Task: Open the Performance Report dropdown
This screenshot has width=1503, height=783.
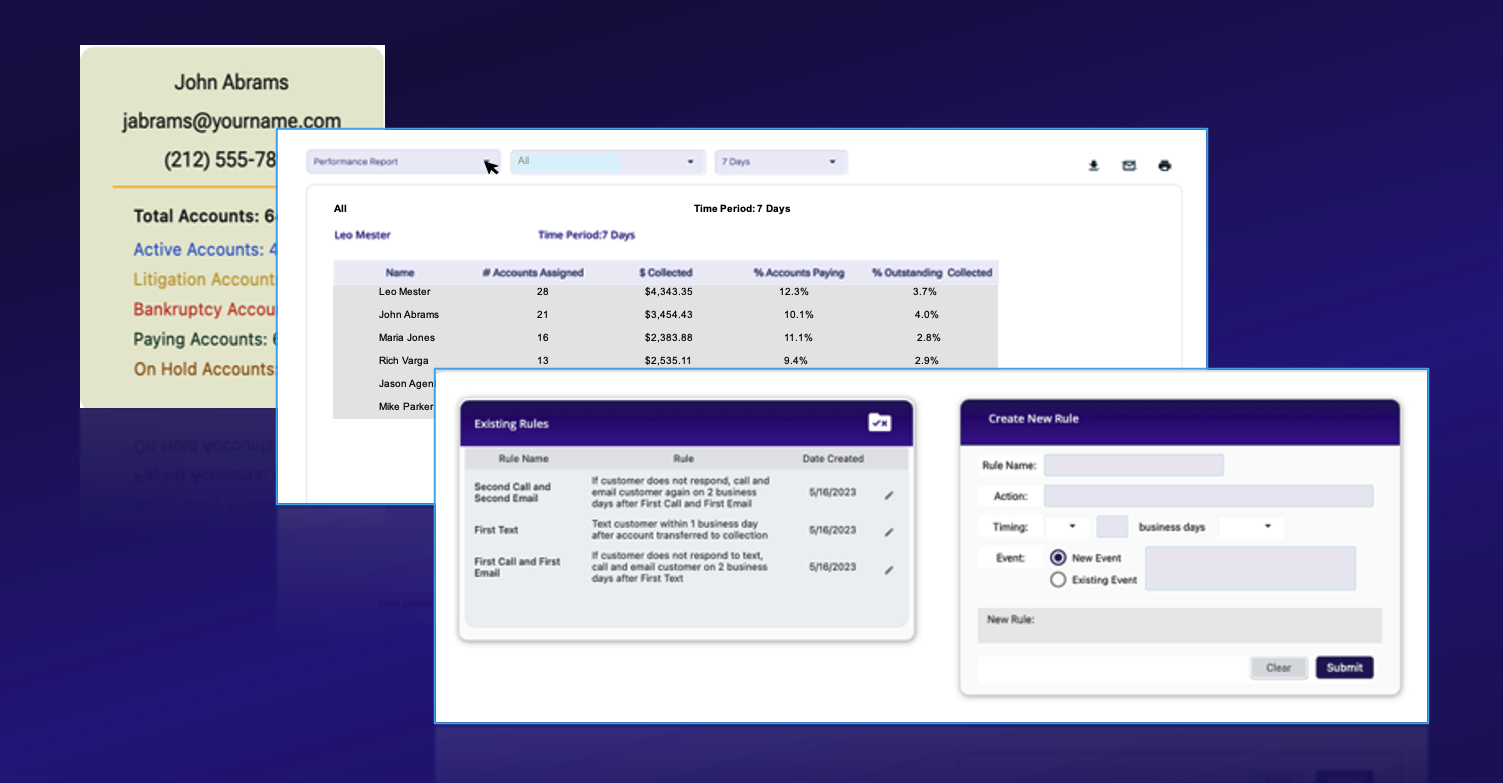Action: [404, 162]
